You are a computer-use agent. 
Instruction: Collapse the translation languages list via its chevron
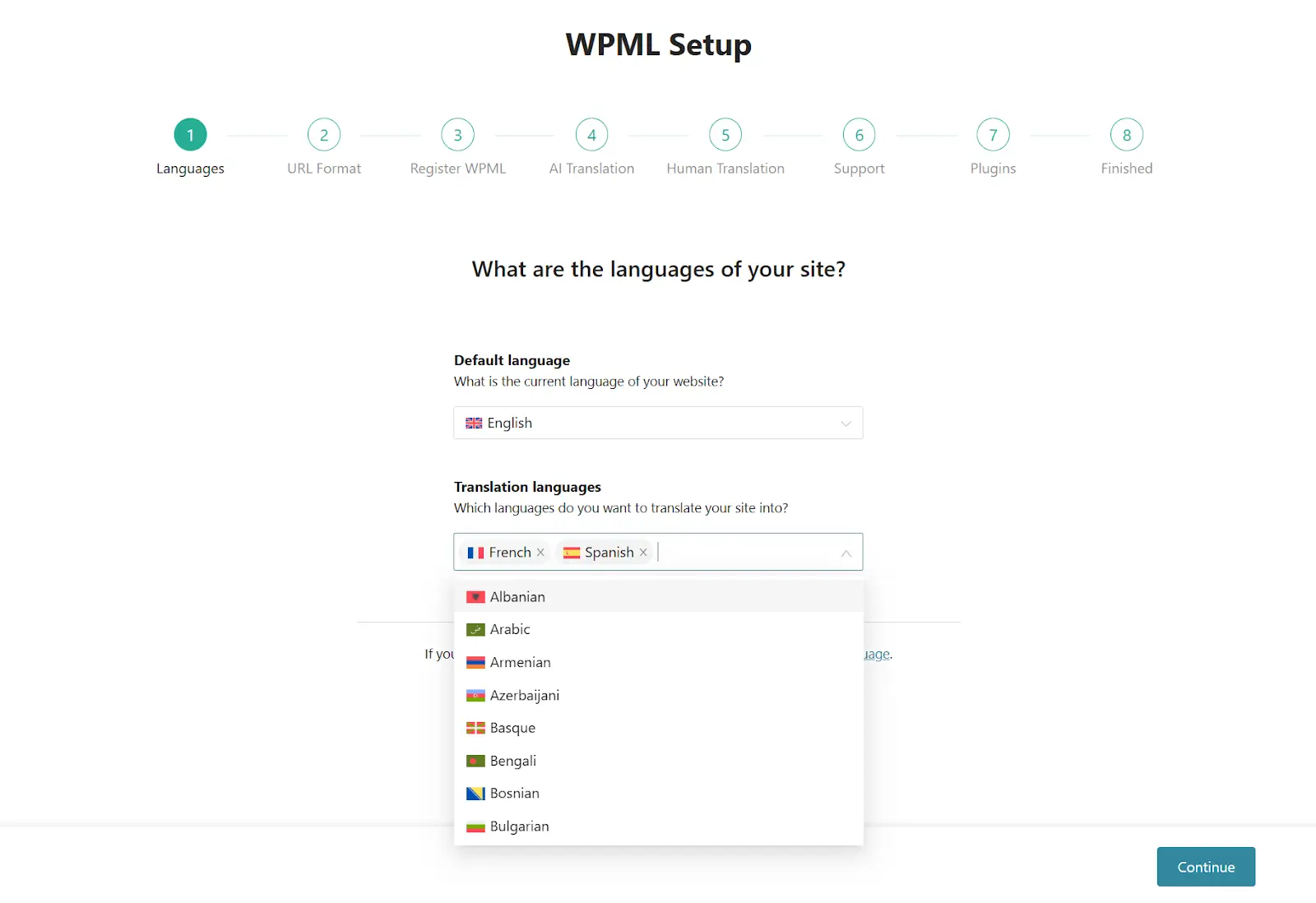pyautogui.click(x=846, y=553)
